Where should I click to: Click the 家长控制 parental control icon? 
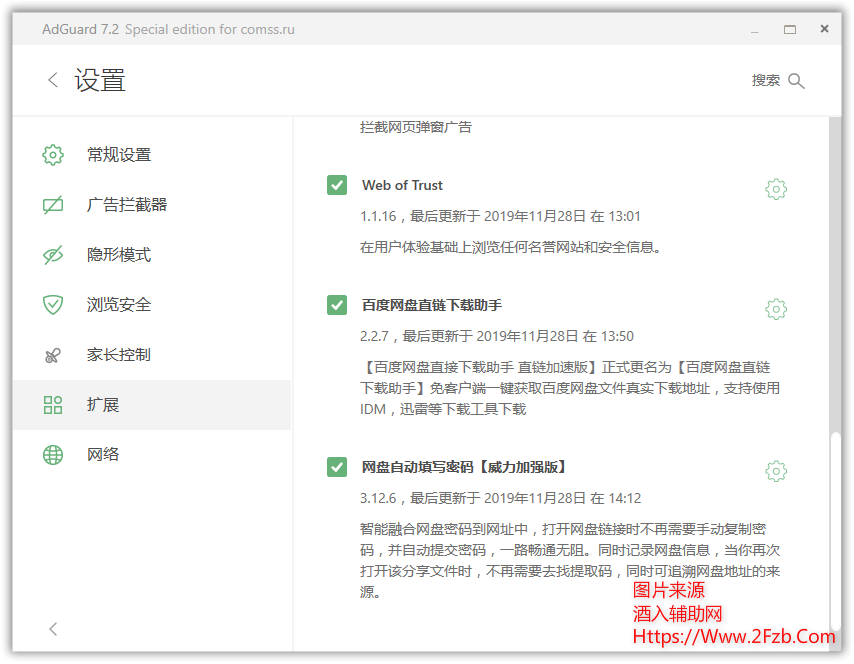point(53,355)
